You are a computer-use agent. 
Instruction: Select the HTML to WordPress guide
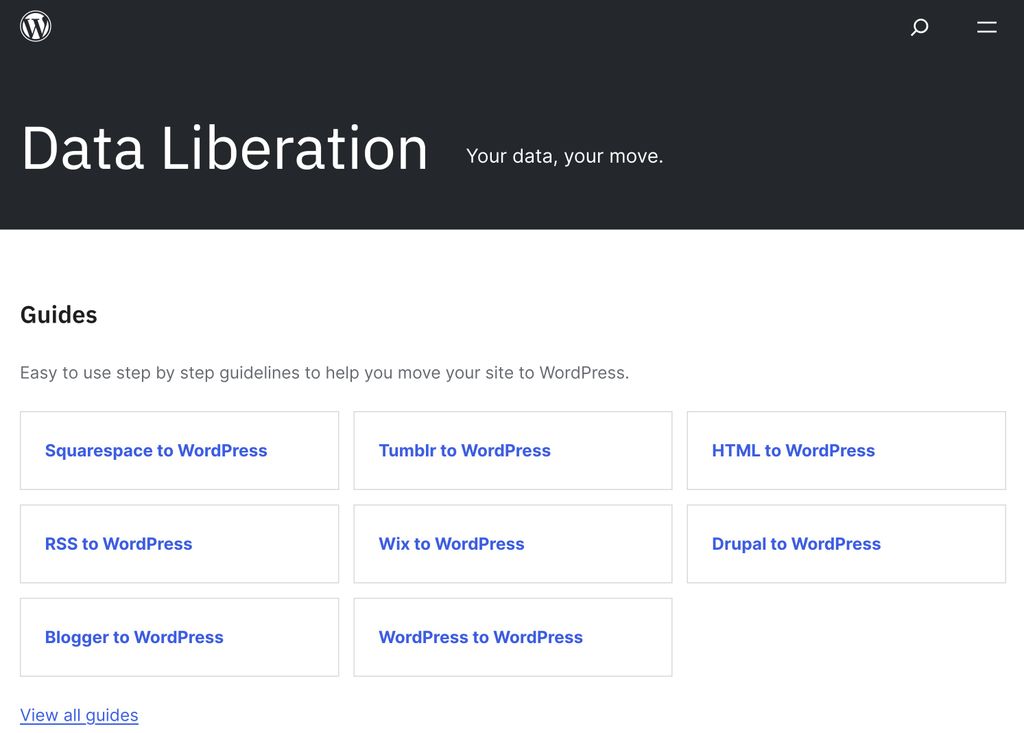tap(793, 451)
